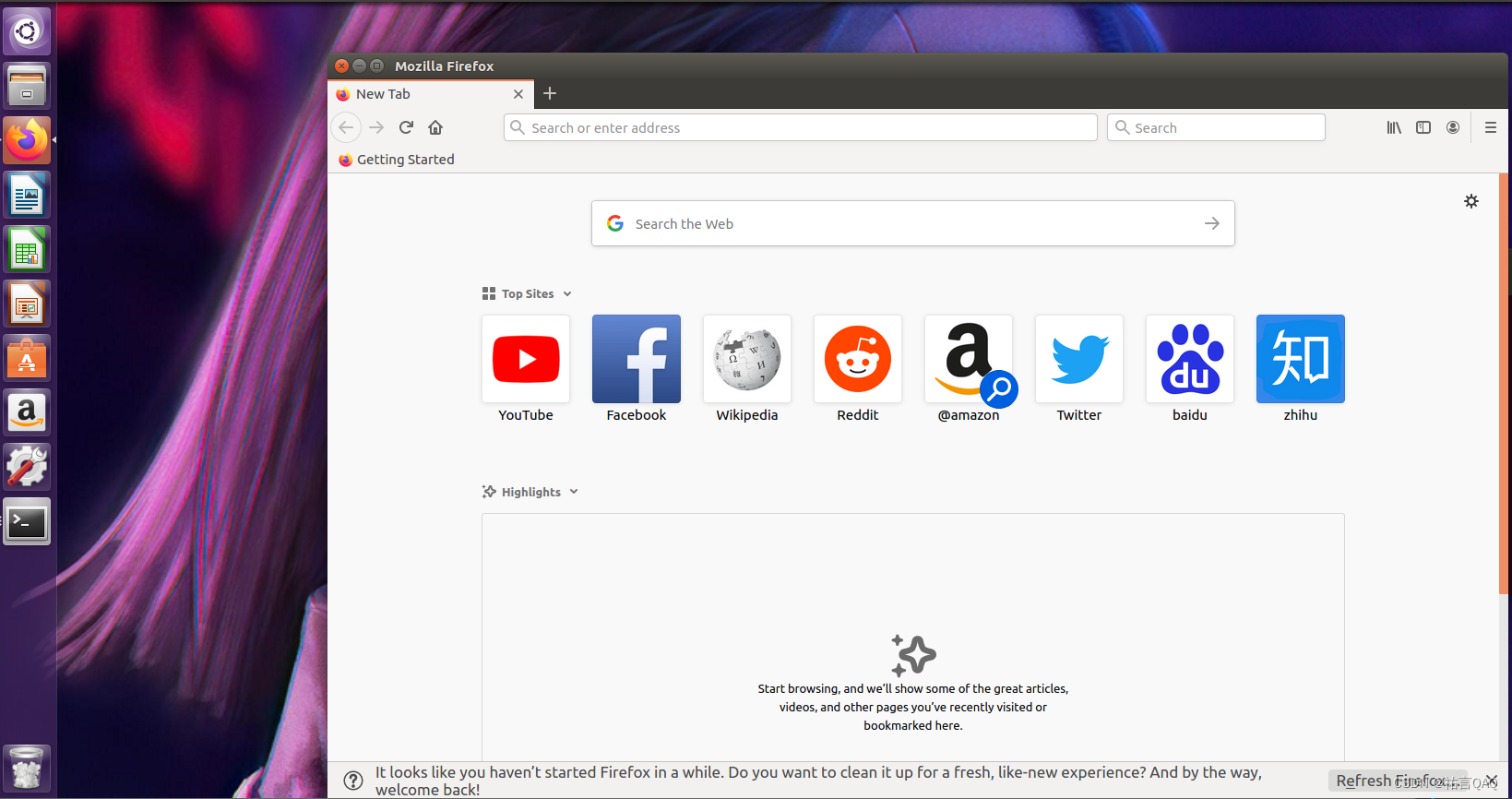Go to Firefox home page
The width and height of the screenshot is (1512, 799).
click(435, 127)
